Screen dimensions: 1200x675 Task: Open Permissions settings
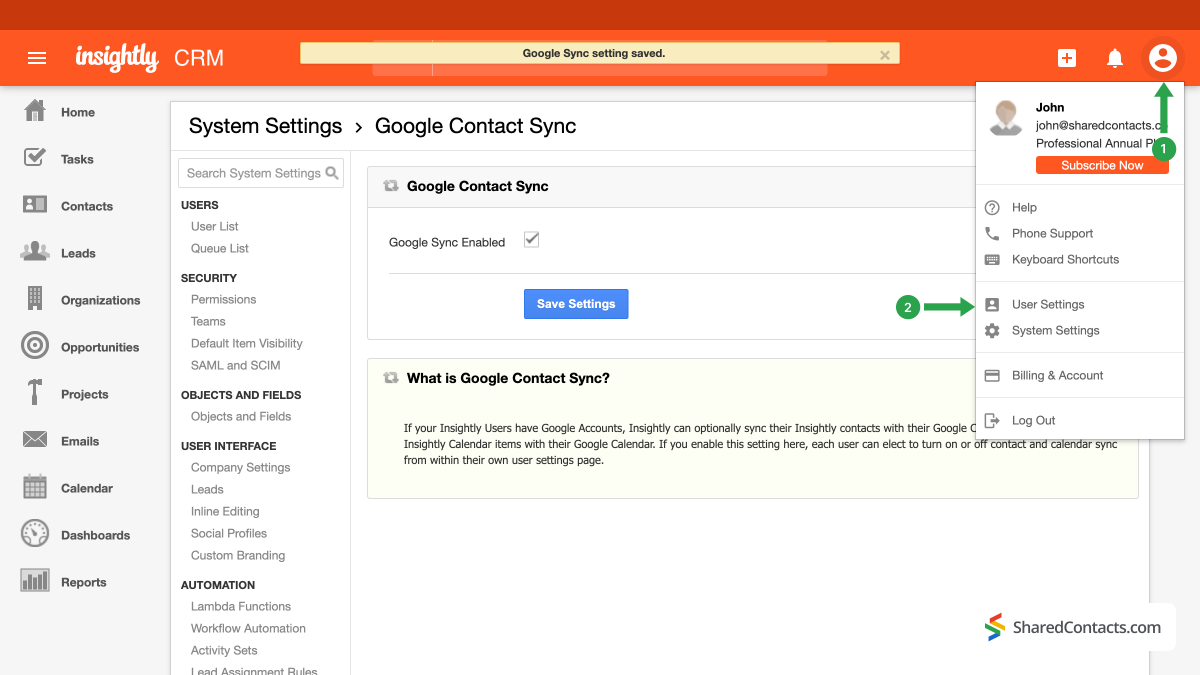click(x=223, y=299)
